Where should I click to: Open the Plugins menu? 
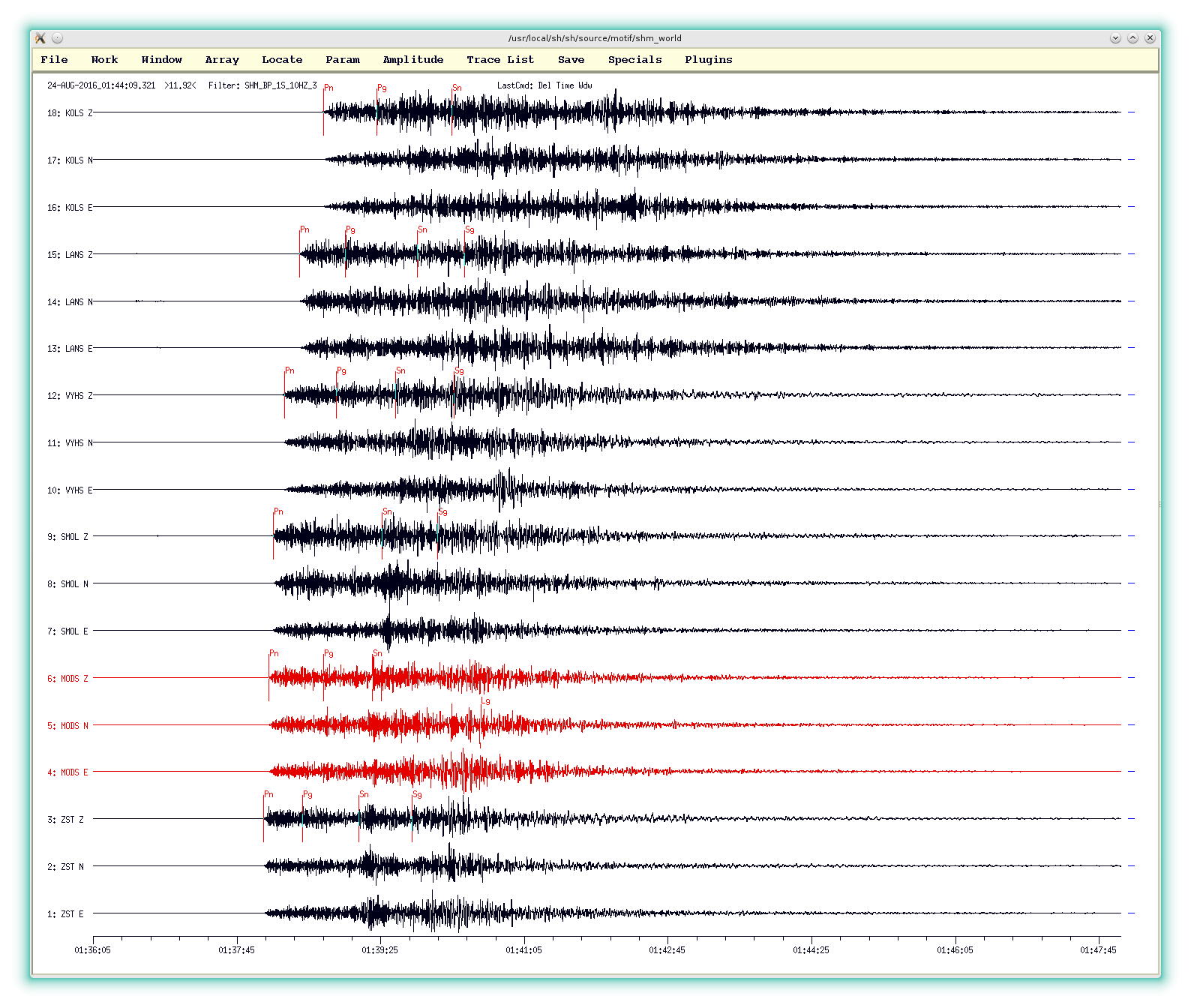pyautogui.click(x=708, y=60)
